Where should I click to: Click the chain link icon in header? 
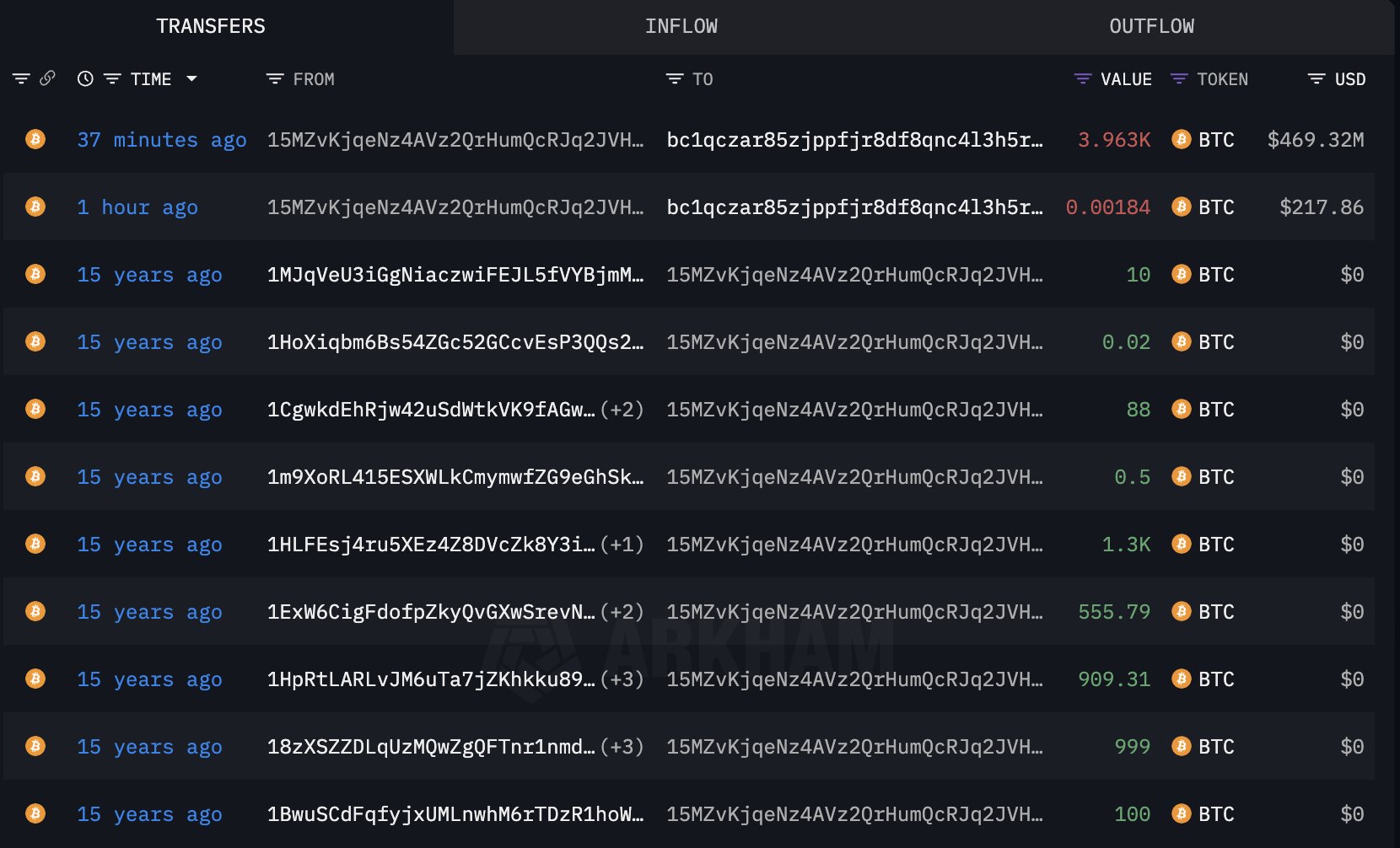pos(48,78)
